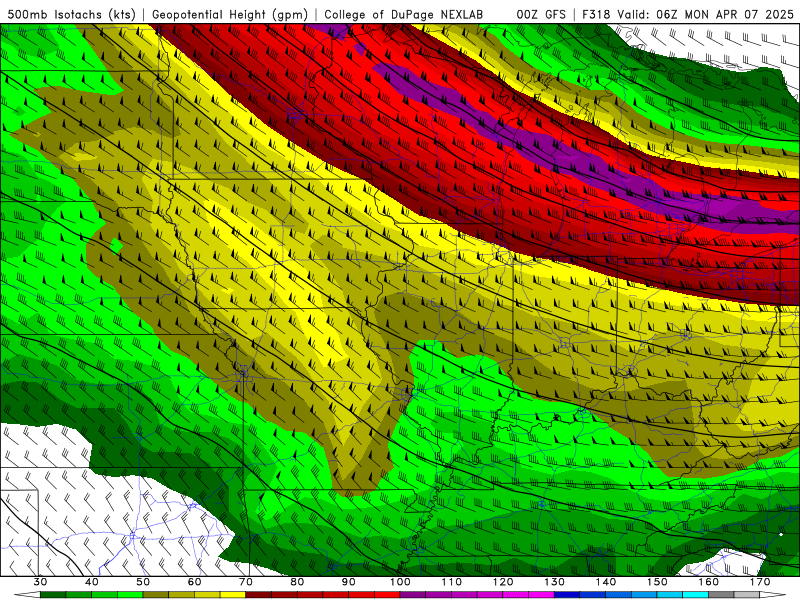
Task: Click the bright yellow legend swatch below 70
Action: 233,595
